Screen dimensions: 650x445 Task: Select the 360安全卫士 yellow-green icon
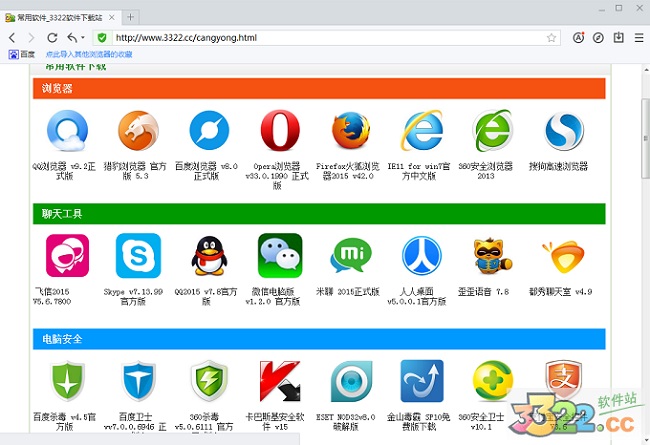tap(492, 381)
